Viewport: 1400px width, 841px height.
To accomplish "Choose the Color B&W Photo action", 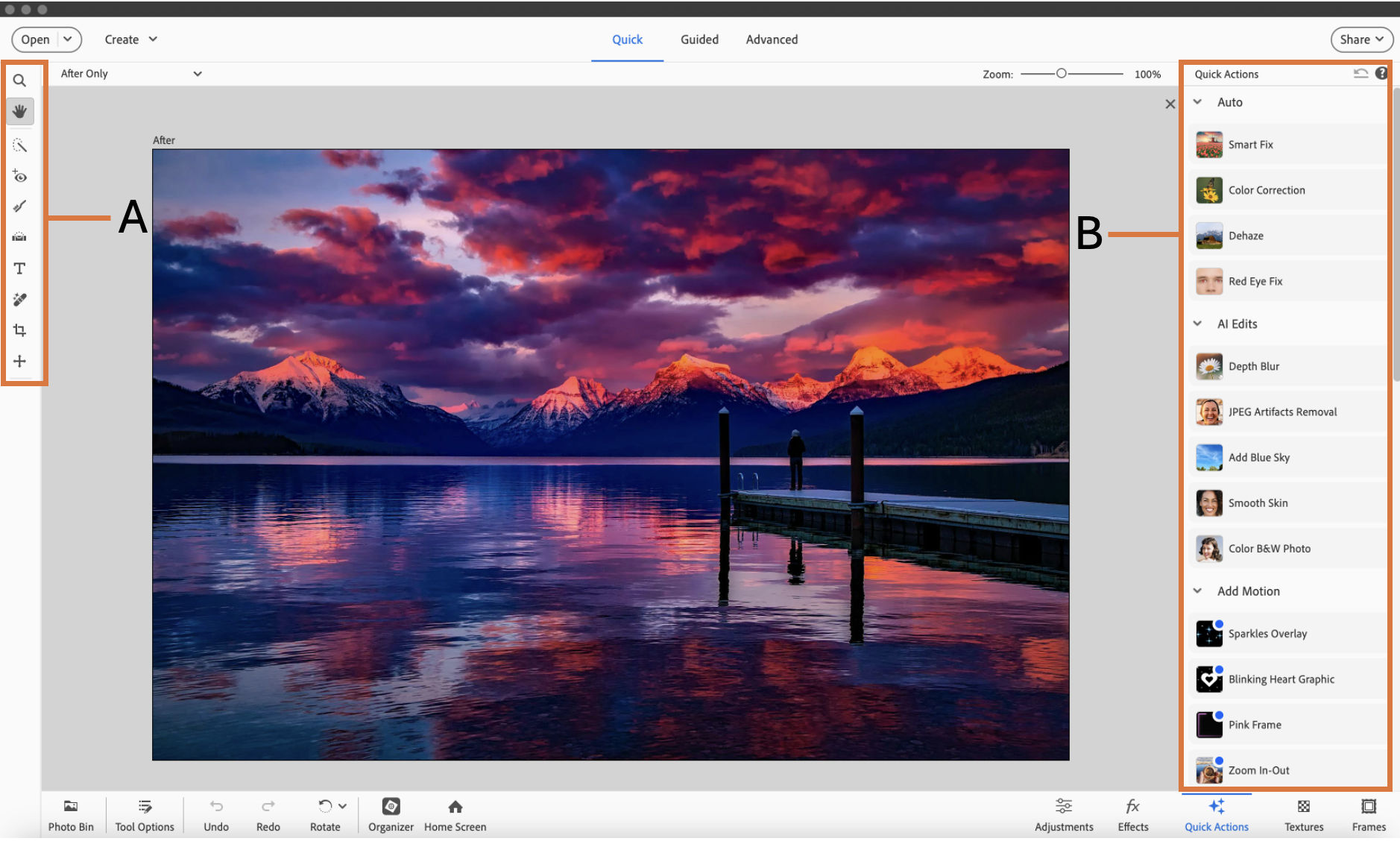I will [1288, 548].
